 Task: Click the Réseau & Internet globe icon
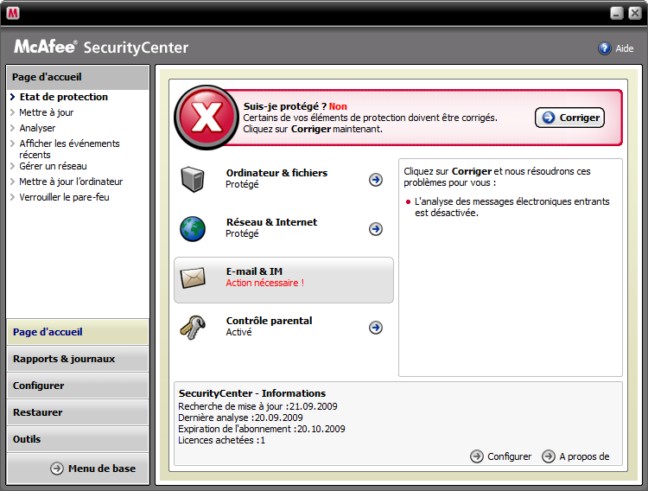click(x=193, y=229)
